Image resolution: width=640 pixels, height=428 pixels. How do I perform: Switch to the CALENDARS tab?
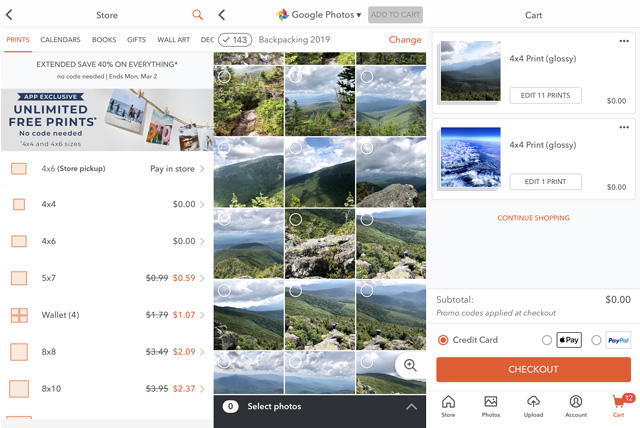tap(60, 40)
